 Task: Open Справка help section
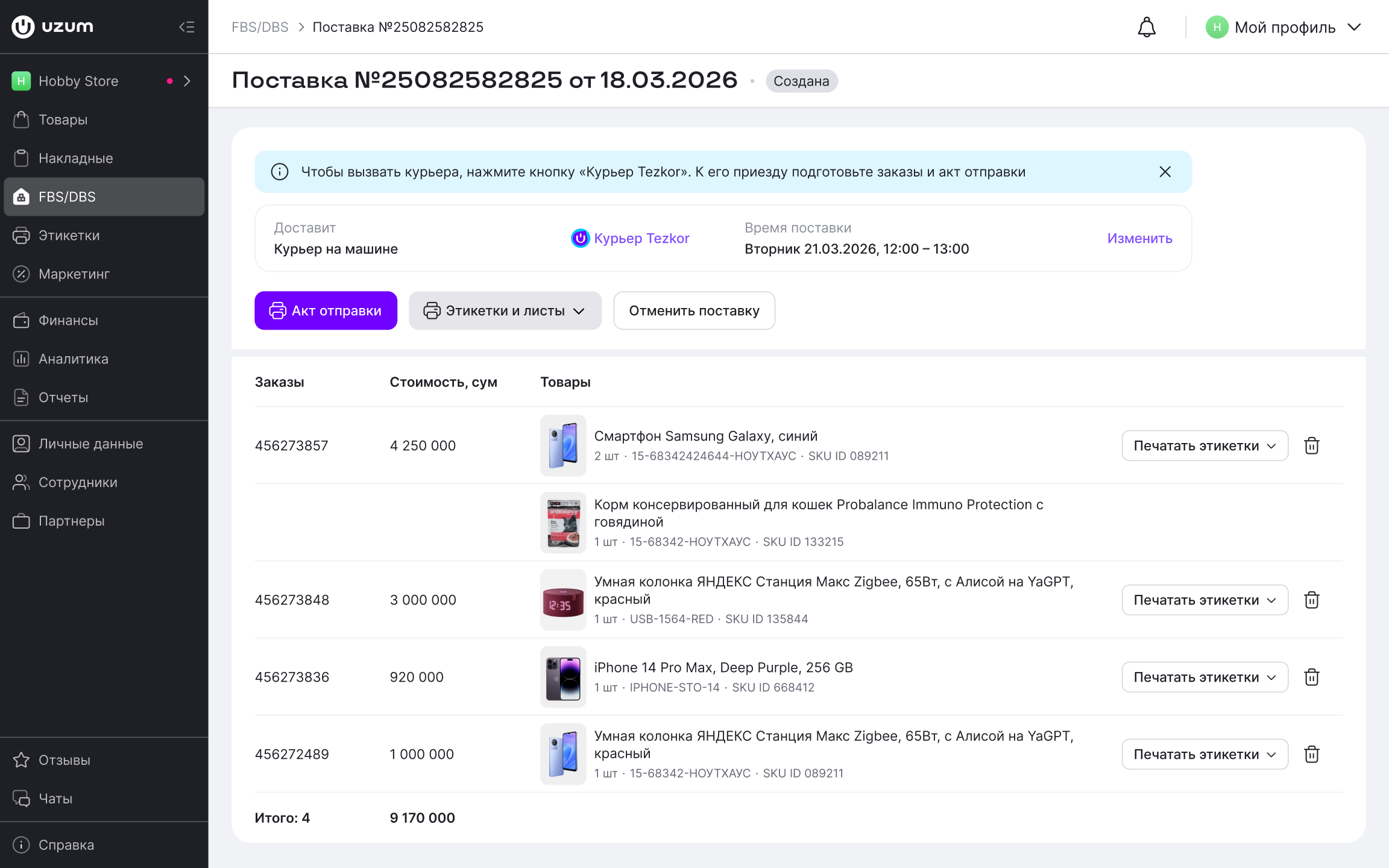pos(104,845)
